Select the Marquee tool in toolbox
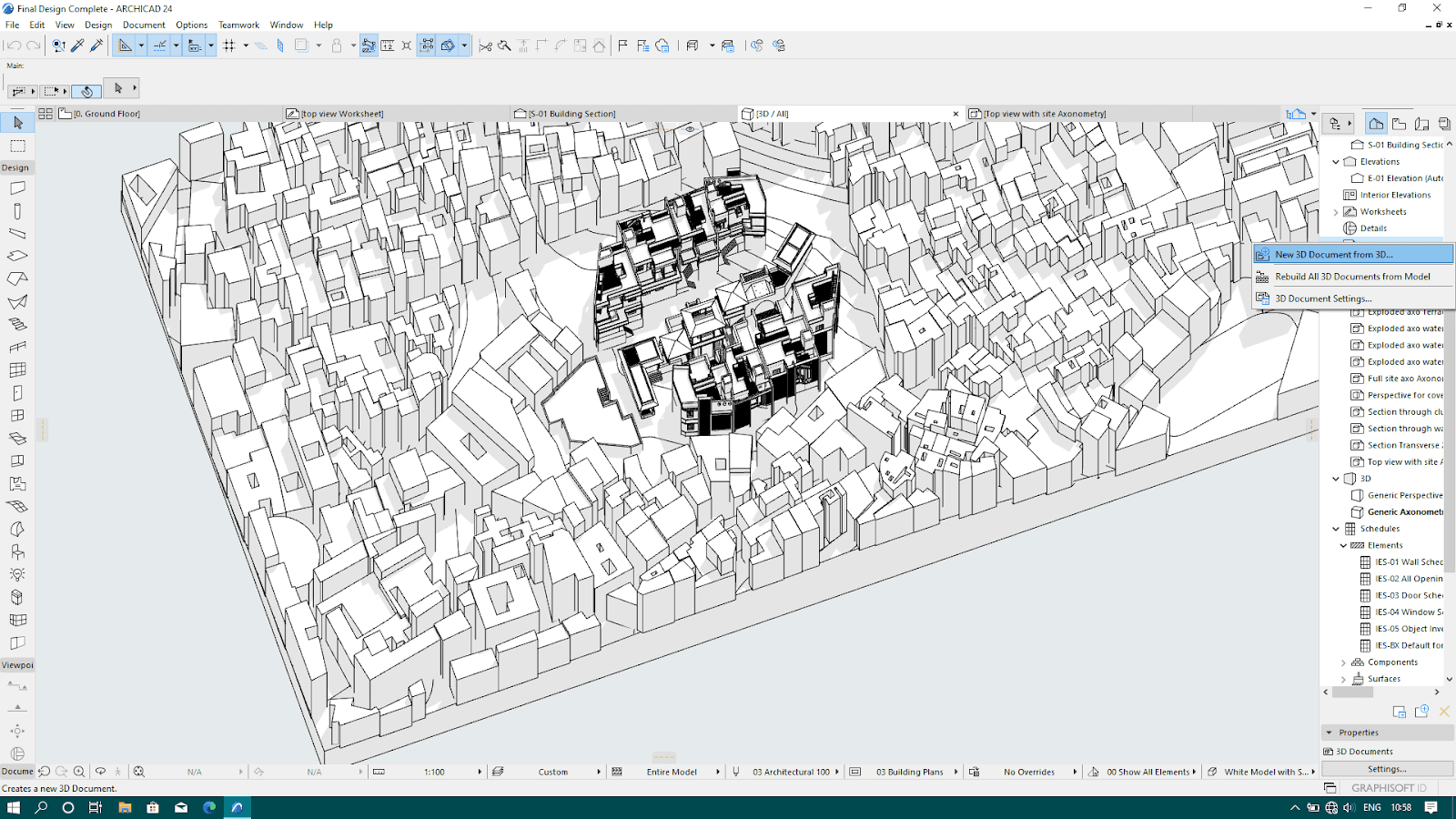 [x=17, y=147]
